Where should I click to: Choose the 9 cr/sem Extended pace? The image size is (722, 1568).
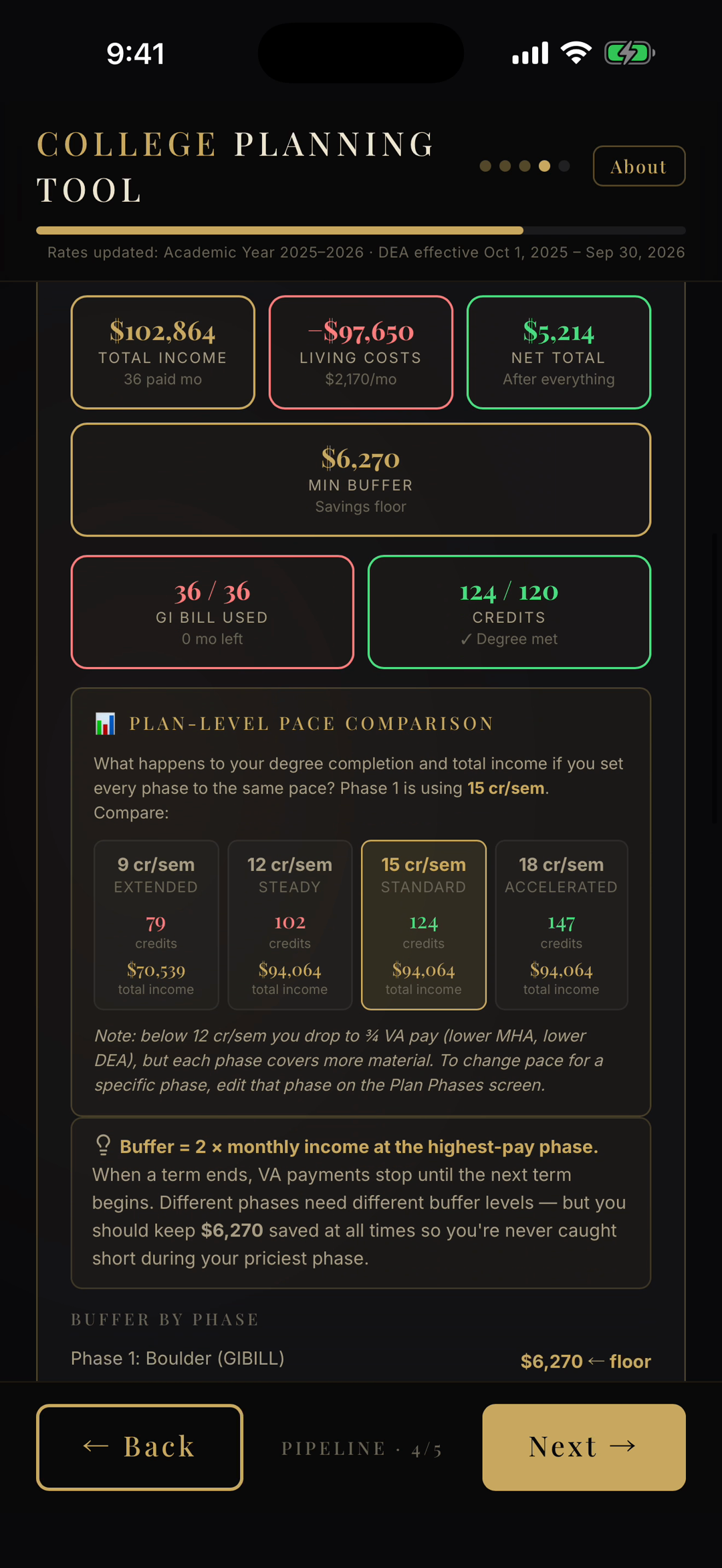point(156,925)
